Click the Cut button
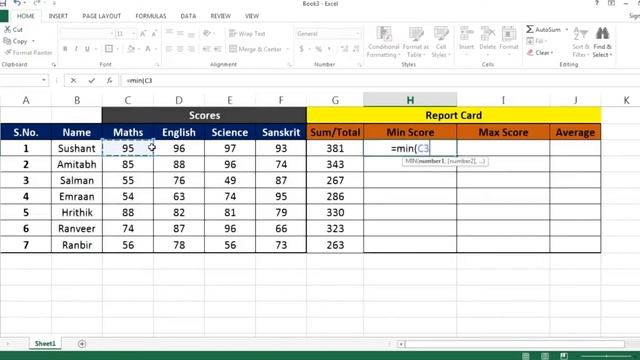 13,29
